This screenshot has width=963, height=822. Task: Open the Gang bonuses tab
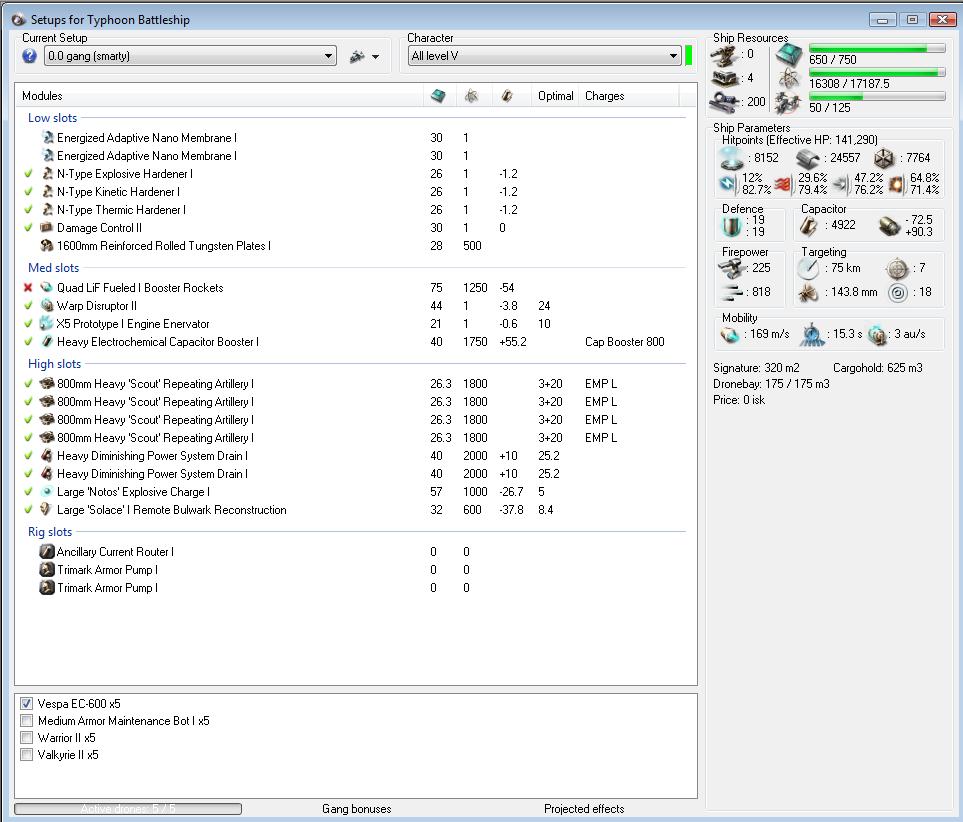[x=356, y=809]
